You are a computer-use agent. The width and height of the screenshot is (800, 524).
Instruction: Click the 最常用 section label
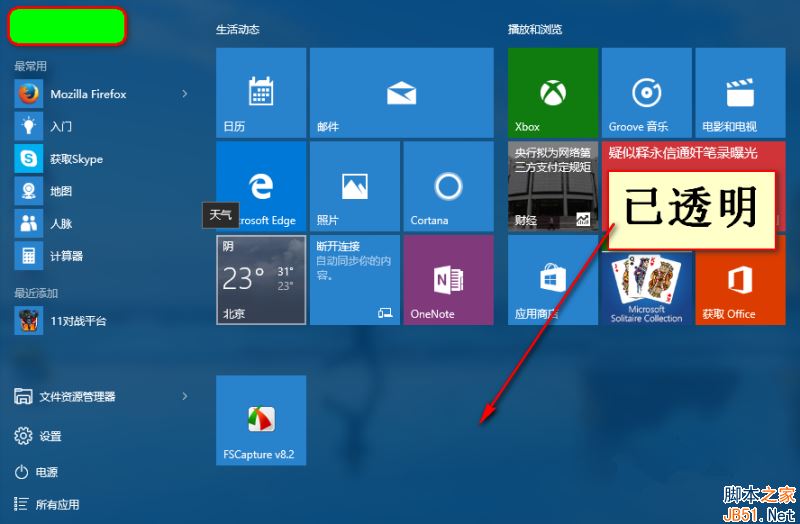point(31,66)
